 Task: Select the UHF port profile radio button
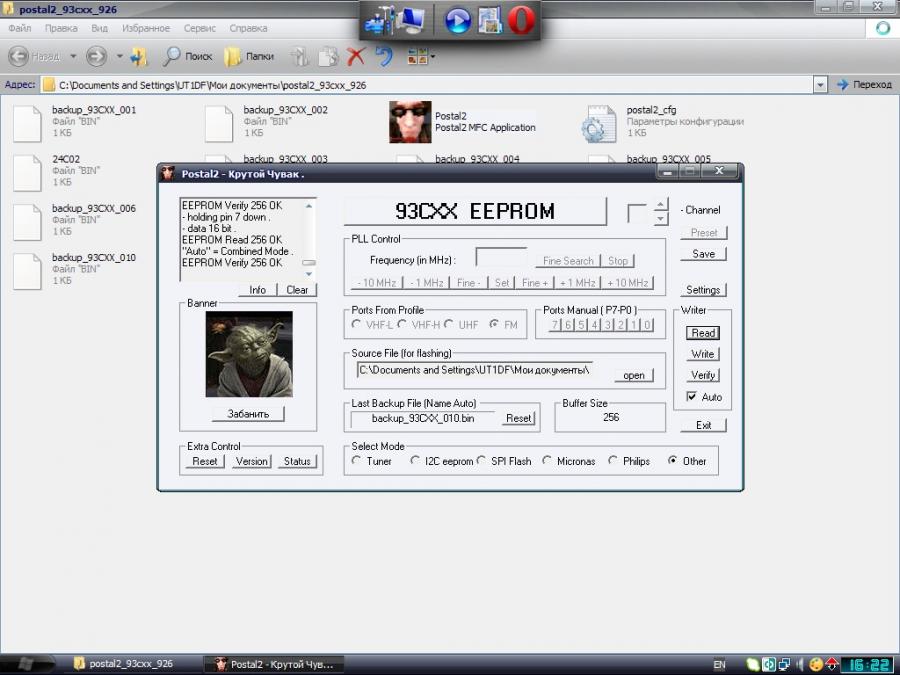[449, 324]
